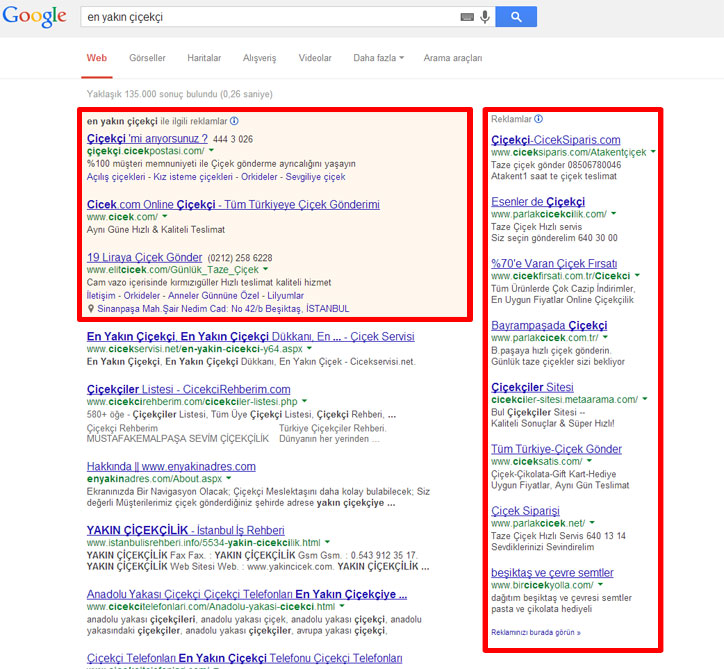This screenshot has width=724, height=669.
Task: Open dropdown arrow next to www.cicek.com
Action: point(165,217)
